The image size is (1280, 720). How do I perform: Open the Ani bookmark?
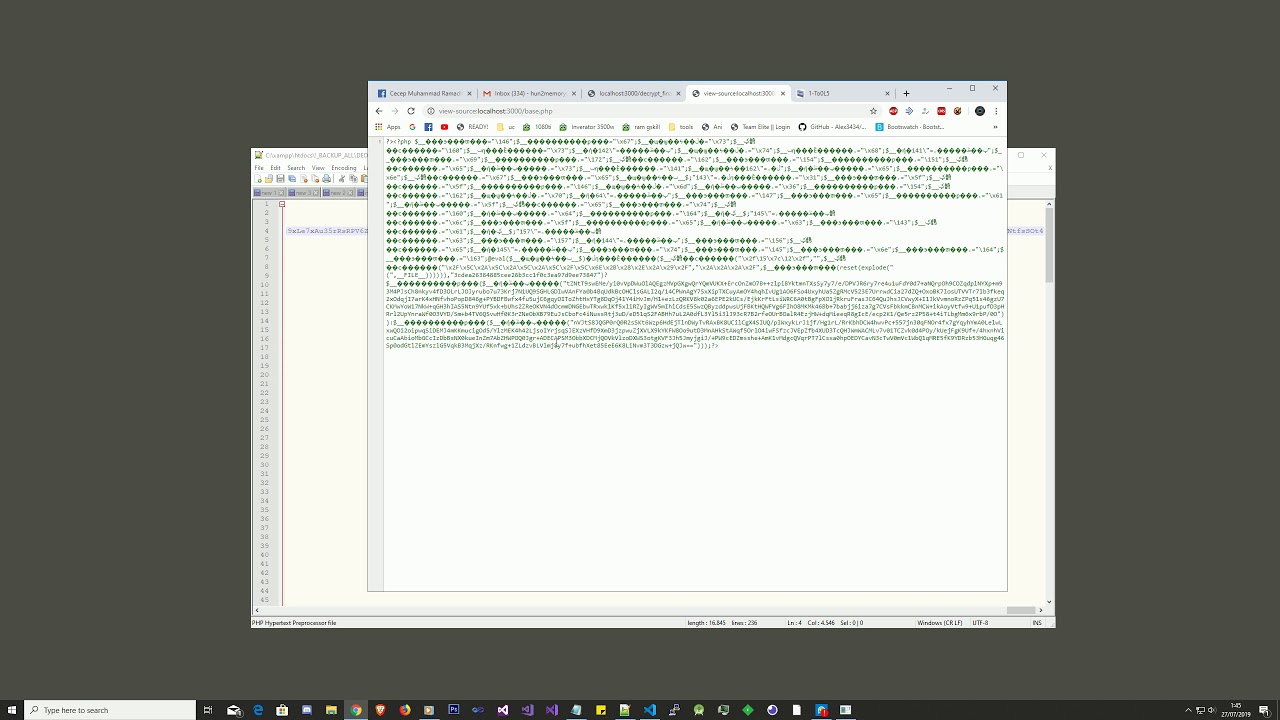(712, 127)
